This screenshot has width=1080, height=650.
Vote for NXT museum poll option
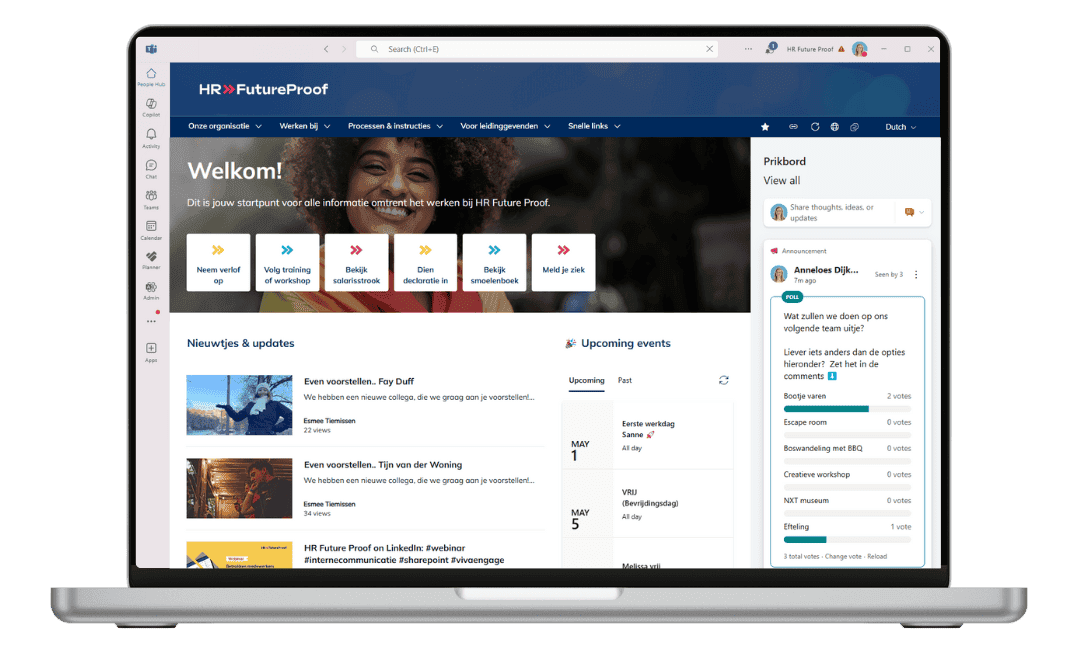[x=847, y=506]
